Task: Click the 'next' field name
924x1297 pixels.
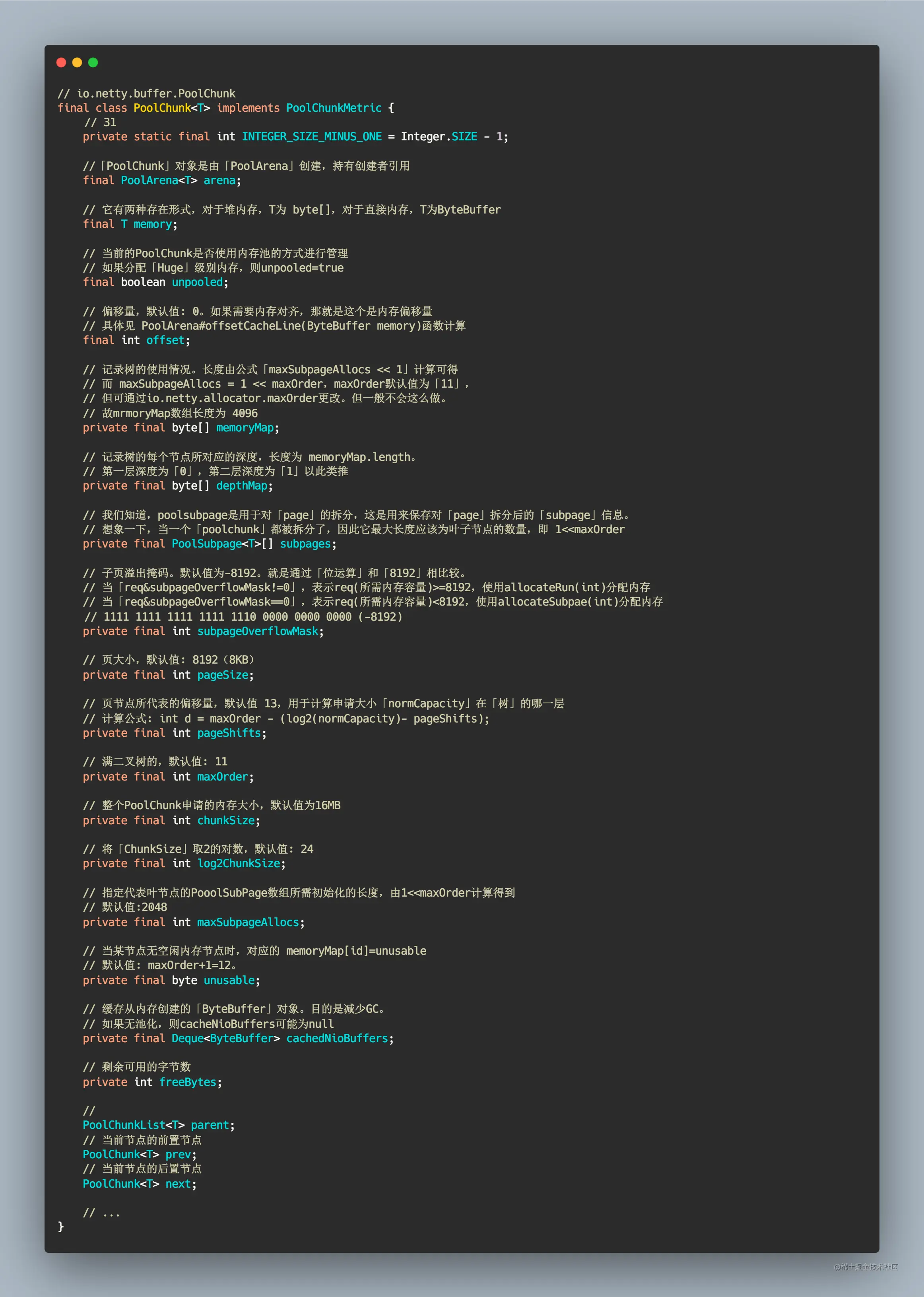Action: (178, 1184)
